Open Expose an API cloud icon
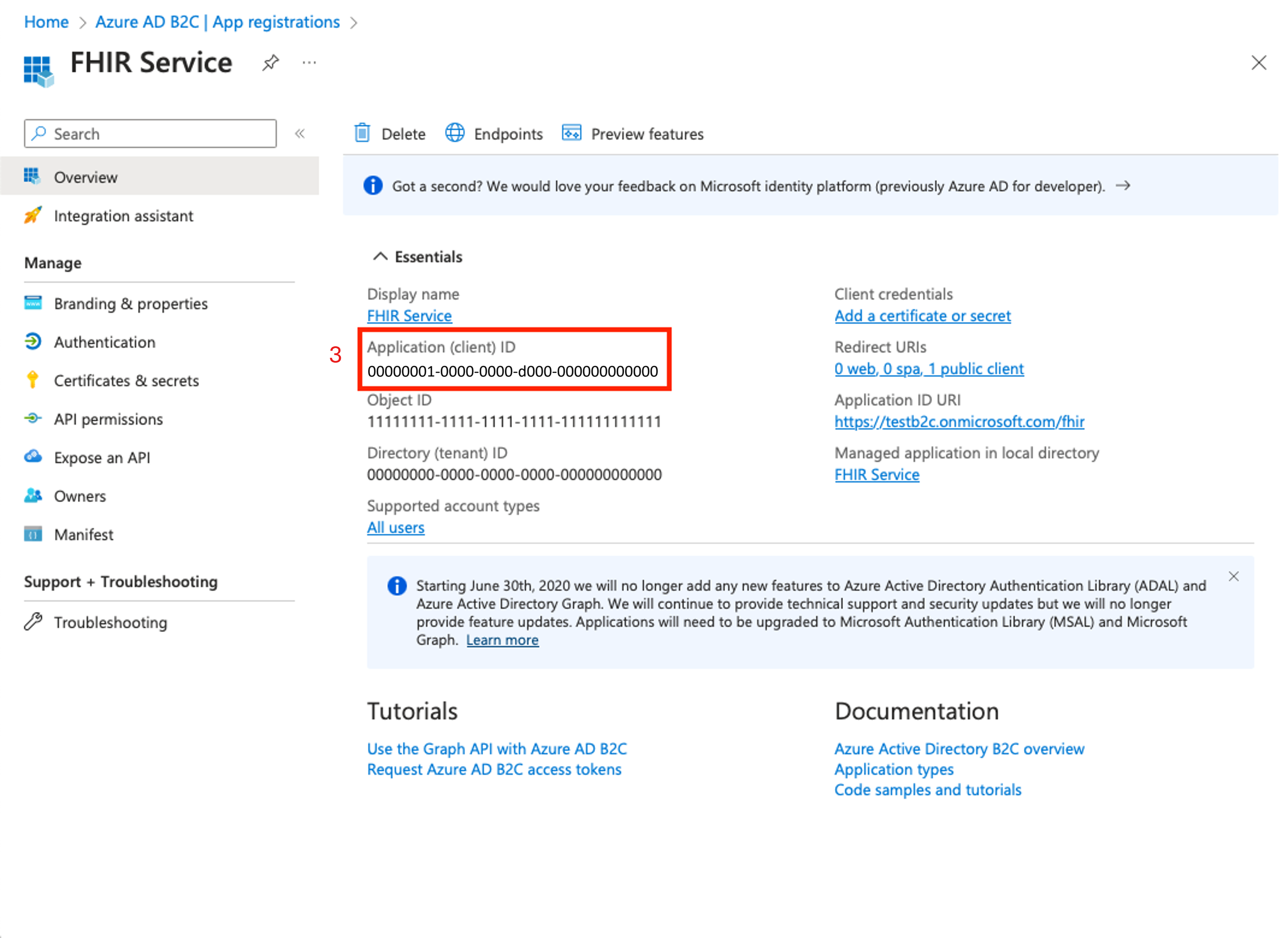The height and width of the screenshot is (938, 1288). click(x=33, y=457)
